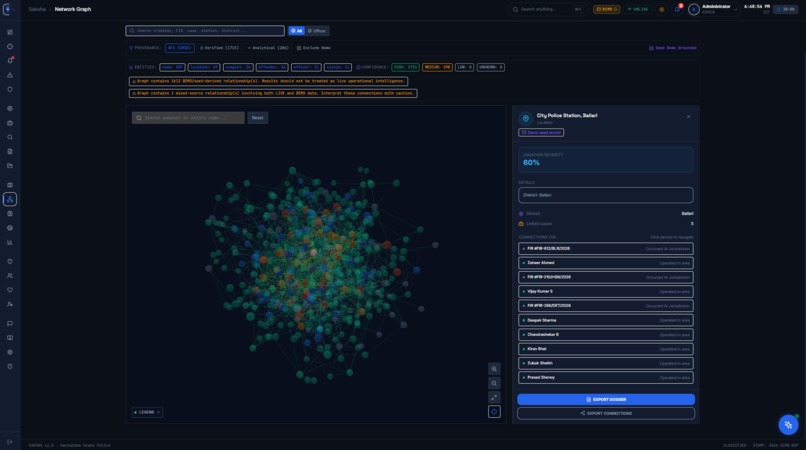Select the Analytical provenance filter
The height and width of the screenshot is (450, 806).
point(268,48)
